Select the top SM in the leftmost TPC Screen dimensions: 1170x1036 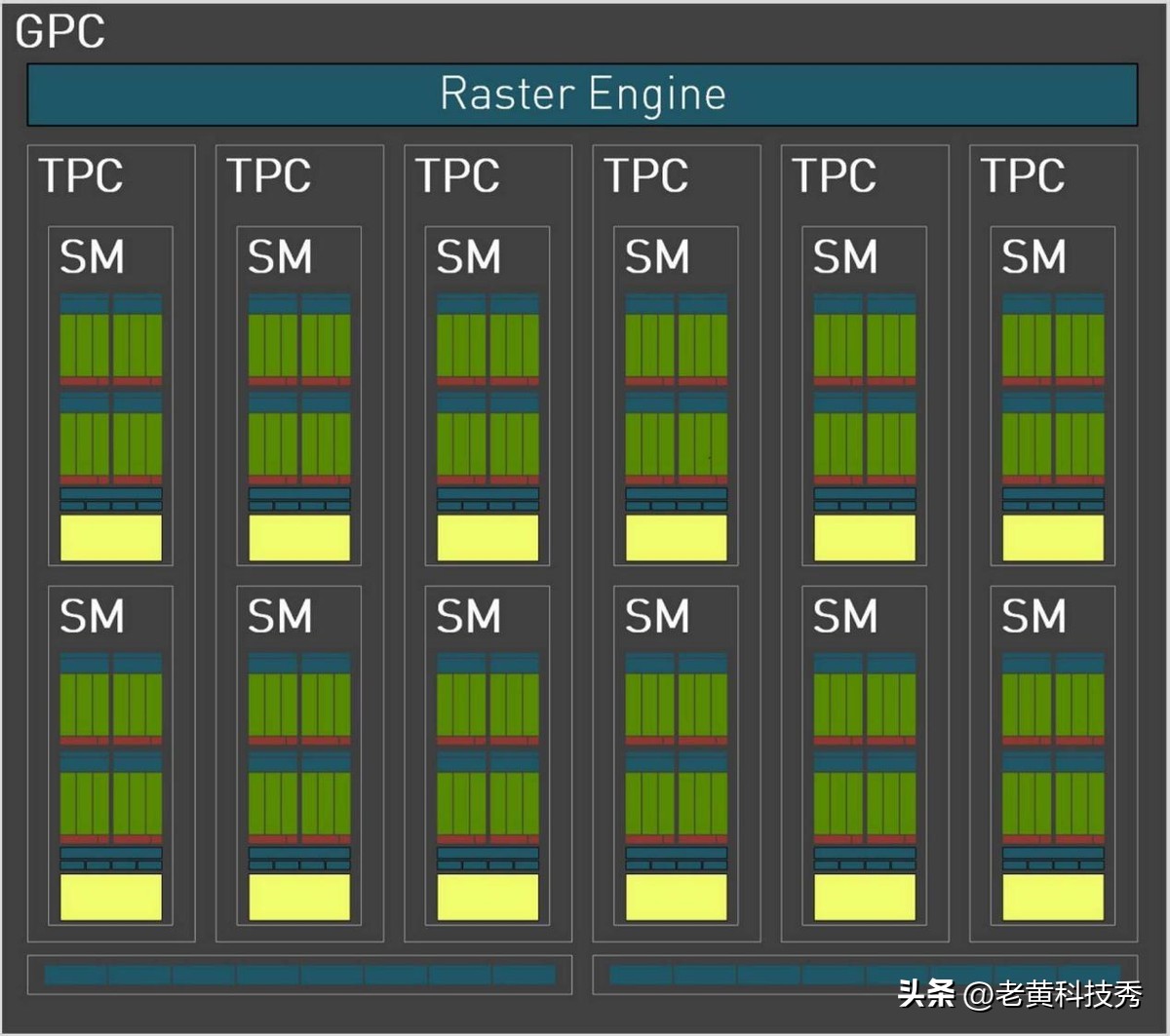point(108,390)
